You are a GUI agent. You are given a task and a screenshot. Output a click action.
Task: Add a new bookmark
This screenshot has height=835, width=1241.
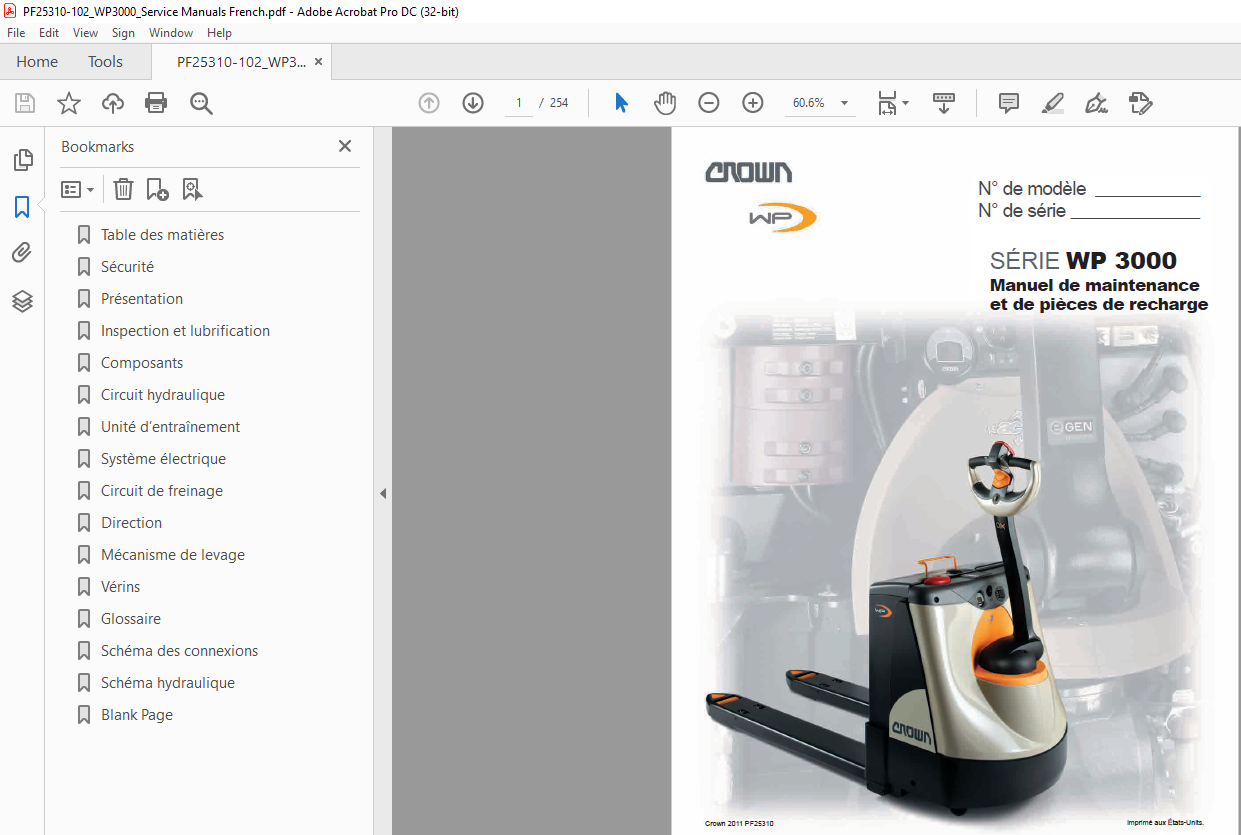(157, 189)
